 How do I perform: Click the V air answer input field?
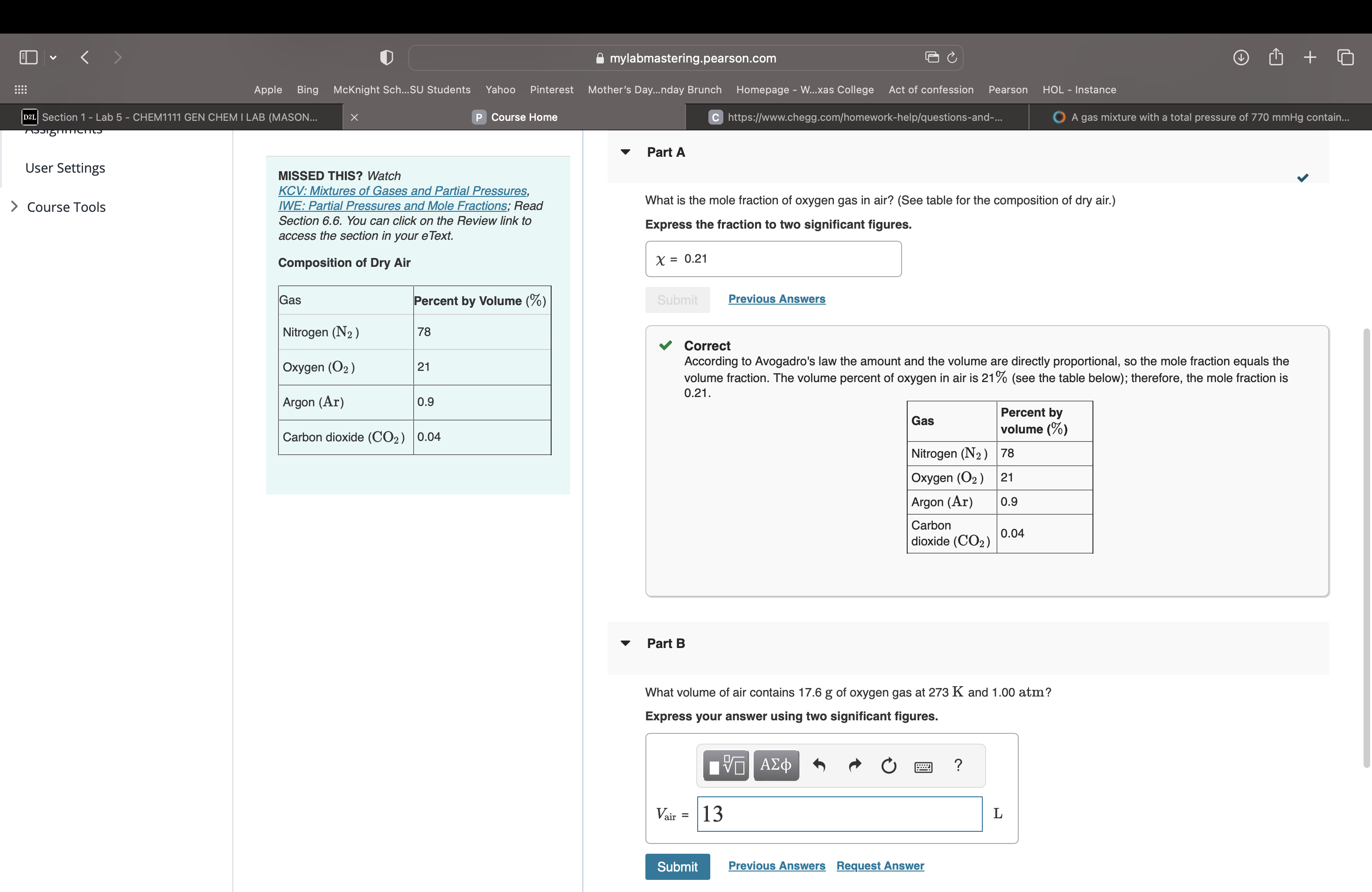(839, 814)
